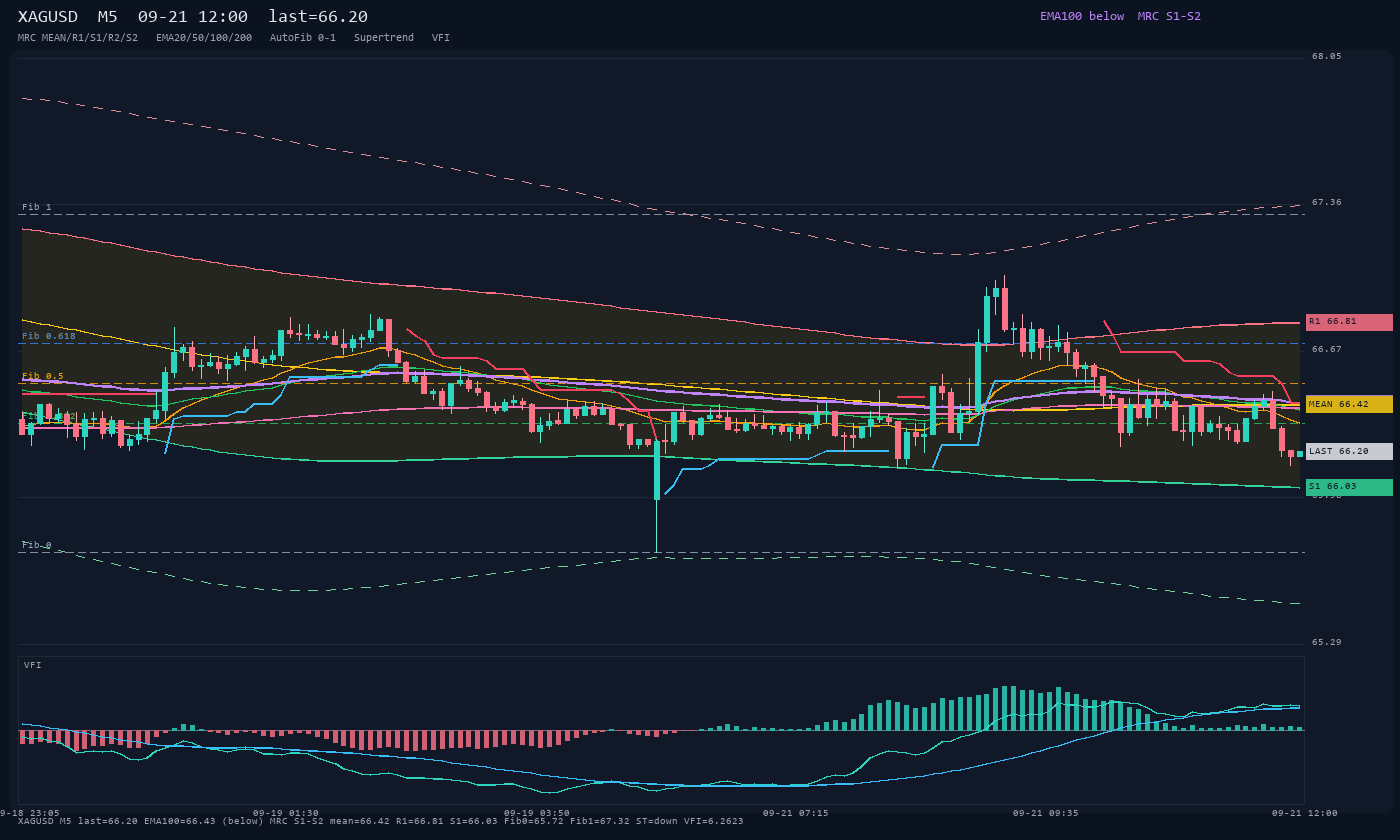Screen dimensions: 1400x840
Task: Click last=66.20 in the large chart title
Action: click(x=318, y=17)
